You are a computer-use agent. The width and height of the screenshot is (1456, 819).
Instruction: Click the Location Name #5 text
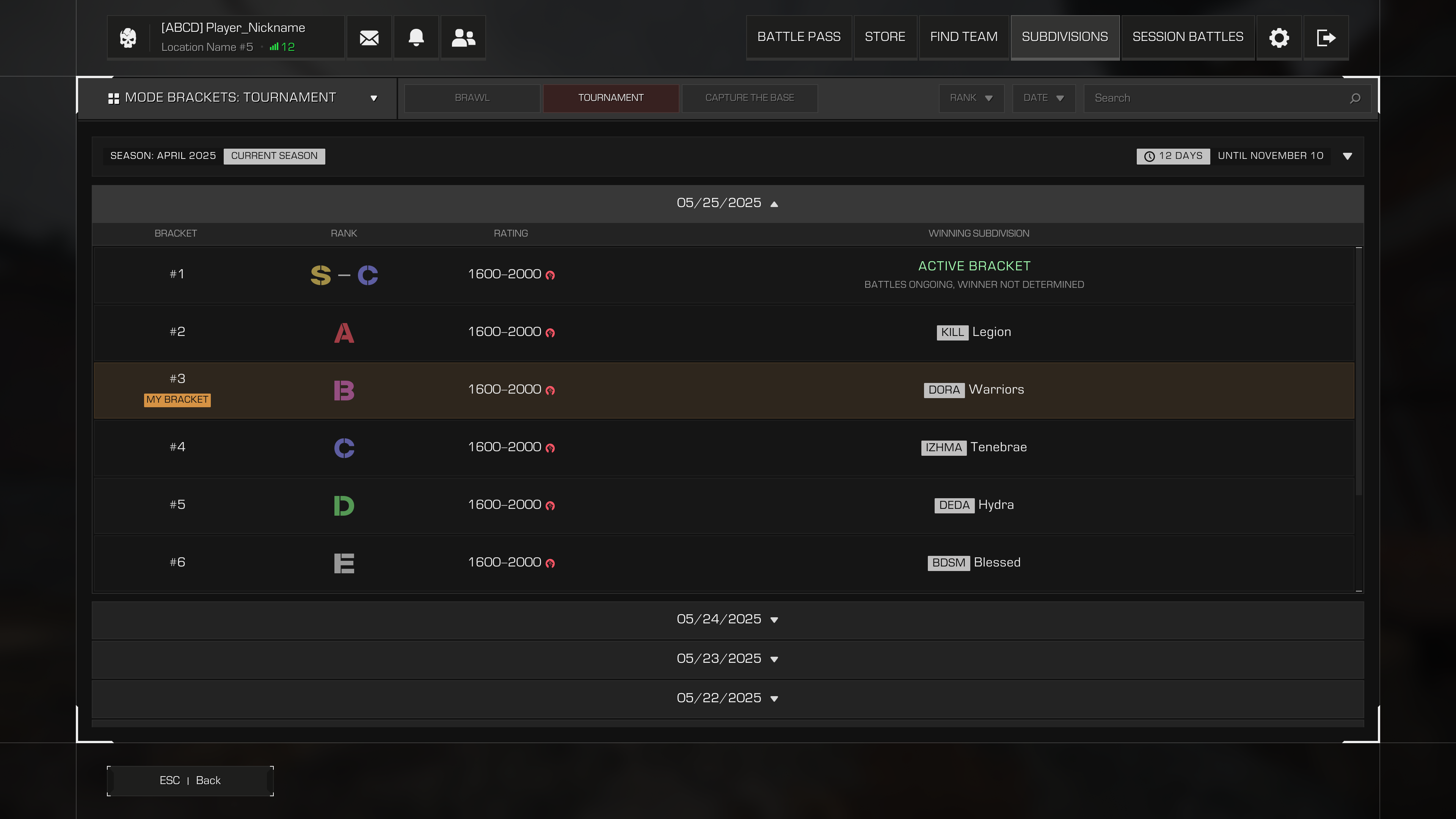(x=207, y=47)
